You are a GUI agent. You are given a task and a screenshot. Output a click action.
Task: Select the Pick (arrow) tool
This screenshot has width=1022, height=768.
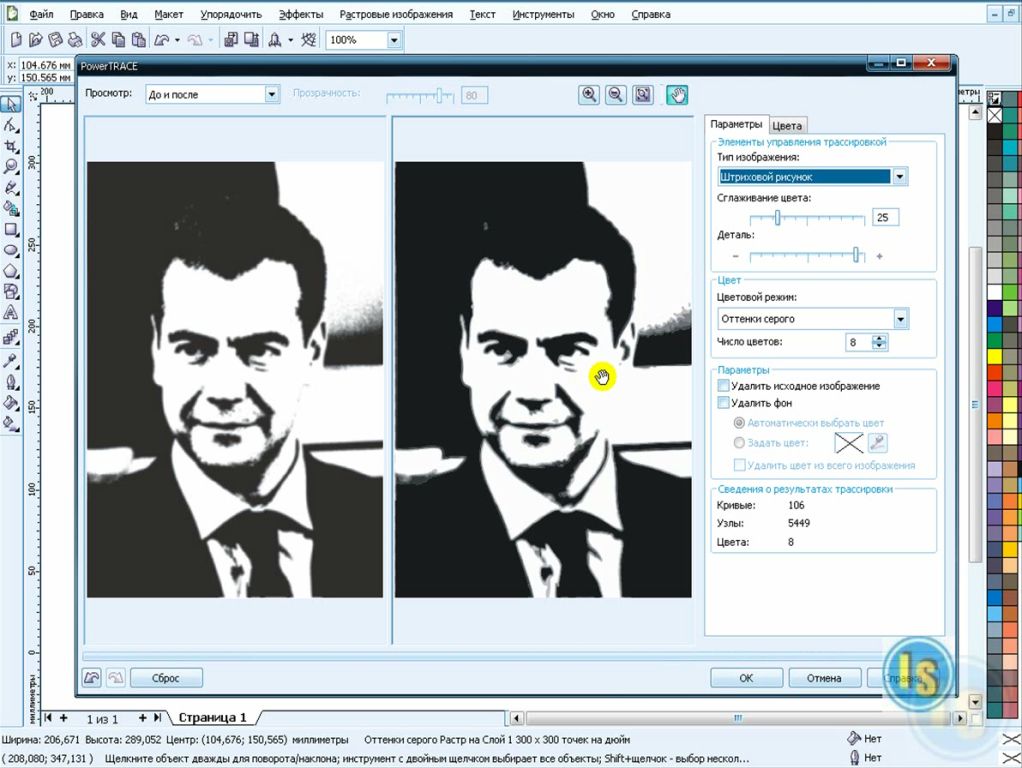coord(11,104)
